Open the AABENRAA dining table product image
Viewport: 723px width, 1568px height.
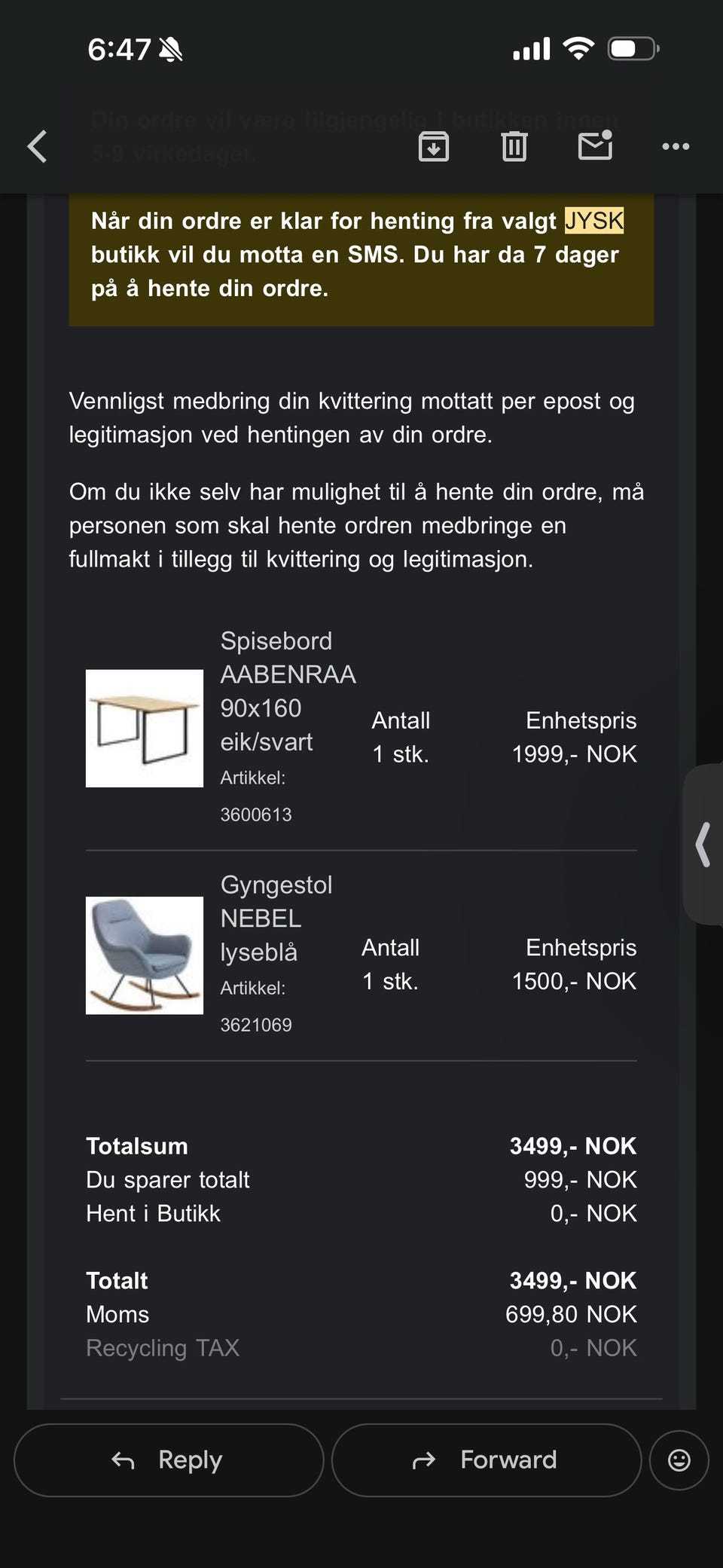[x=145, y=728]
